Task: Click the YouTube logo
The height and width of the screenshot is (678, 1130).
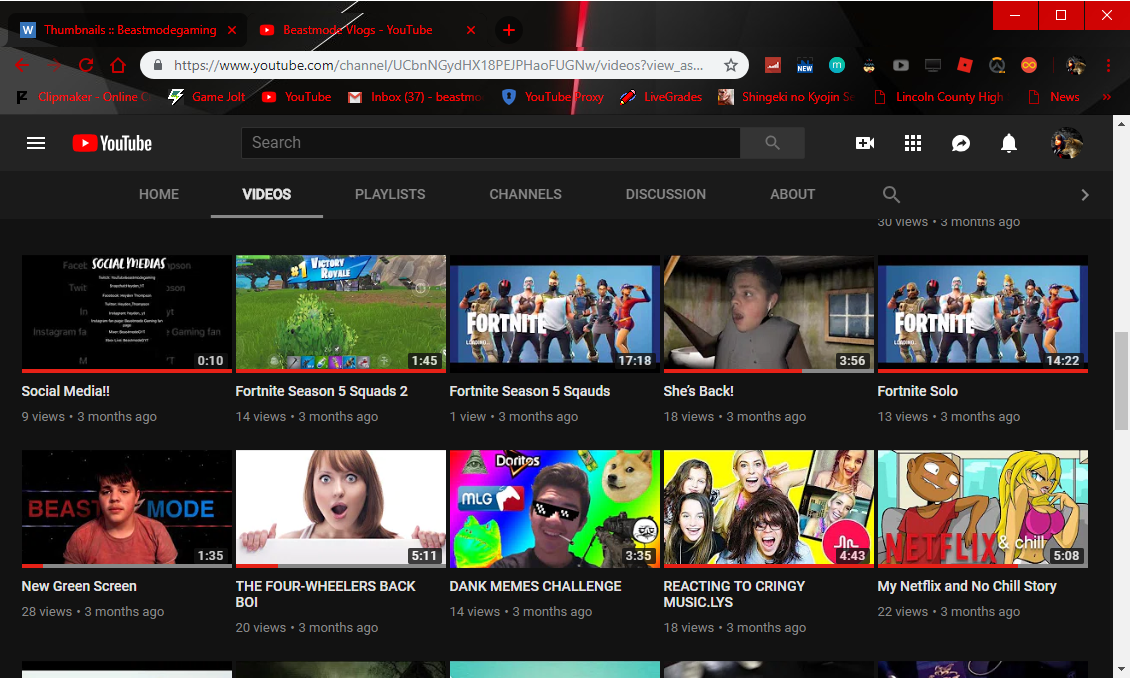Action: tap(112, 143)
